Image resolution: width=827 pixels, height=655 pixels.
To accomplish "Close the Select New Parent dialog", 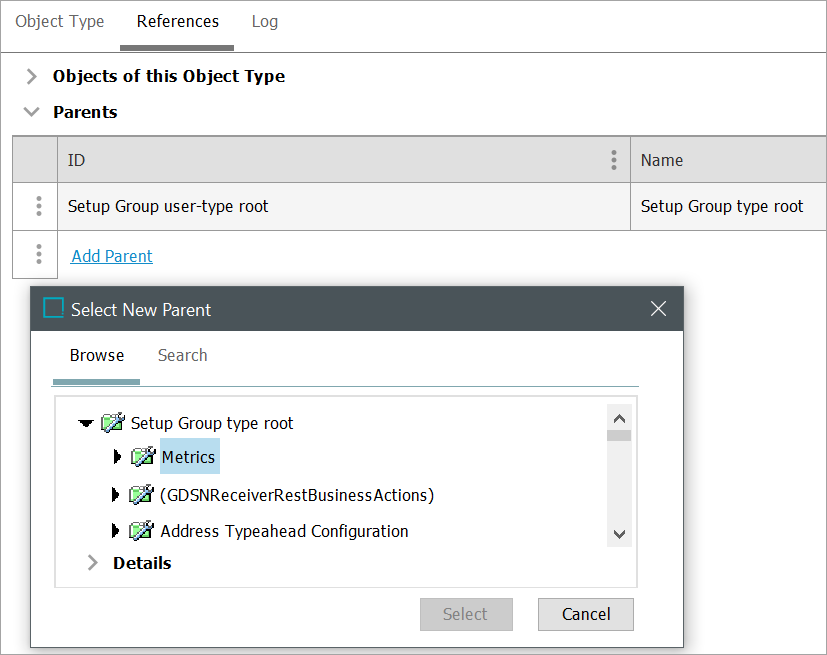I will pos(658,309).
